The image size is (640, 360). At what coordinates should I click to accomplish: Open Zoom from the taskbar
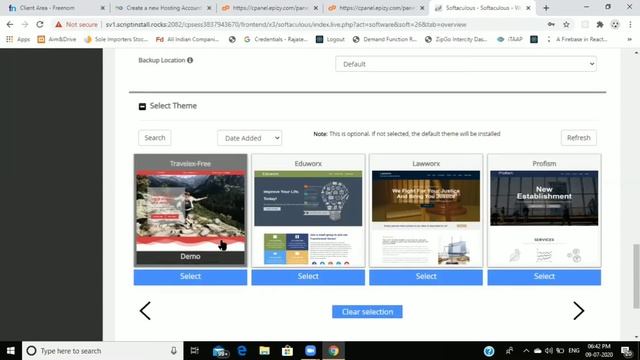pyautogui.click(x=310, y=351)
